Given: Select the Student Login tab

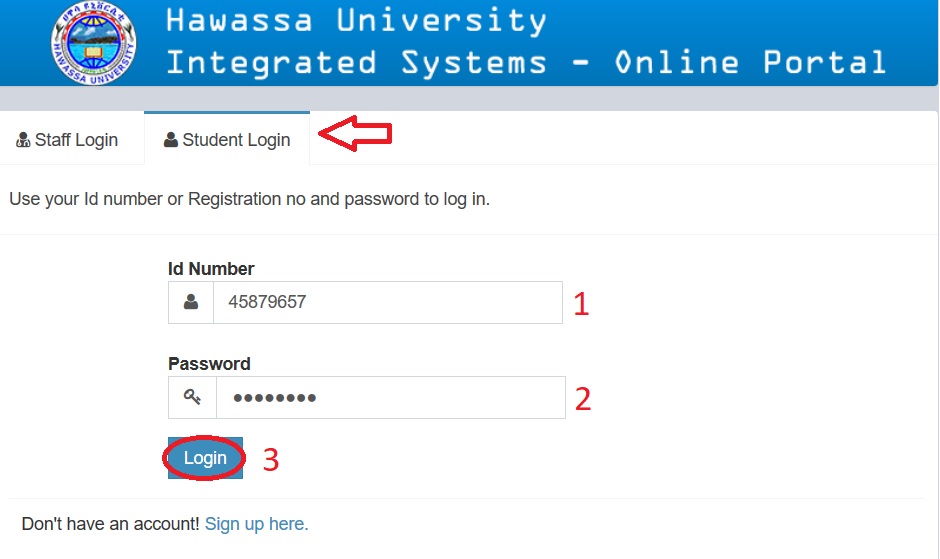Looking at the screenshot, I should (227, 140).
